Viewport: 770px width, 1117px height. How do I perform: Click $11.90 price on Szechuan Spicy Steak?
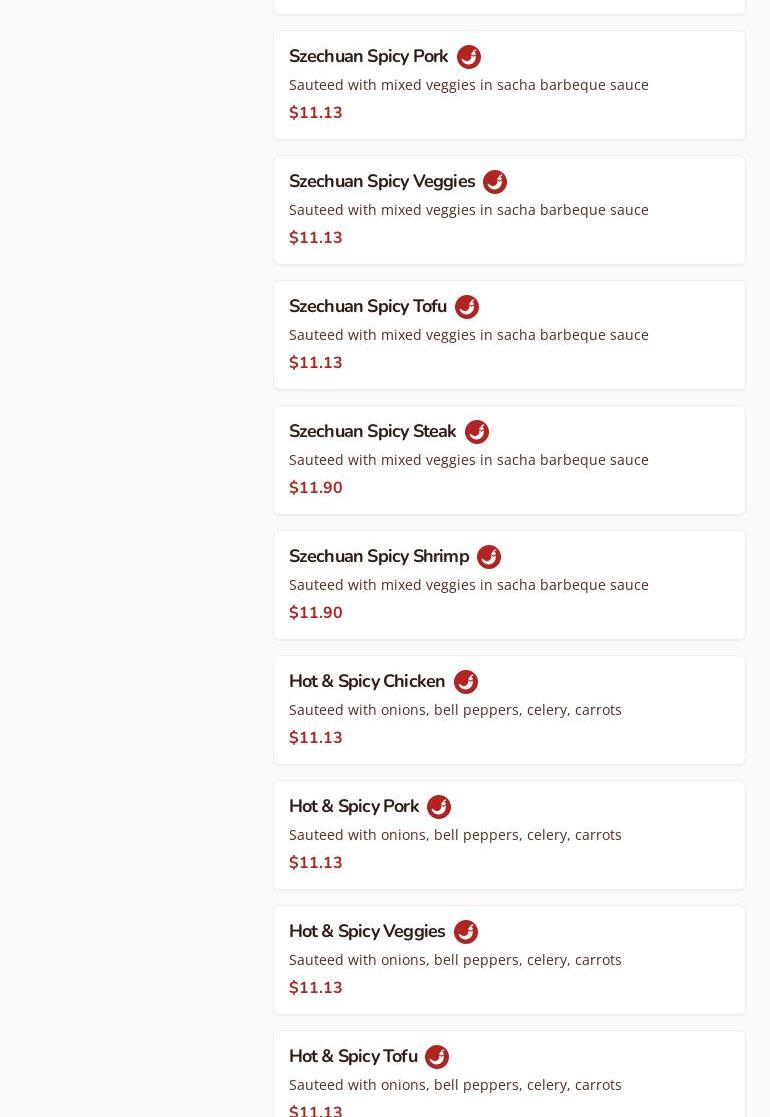click(316, 488)
